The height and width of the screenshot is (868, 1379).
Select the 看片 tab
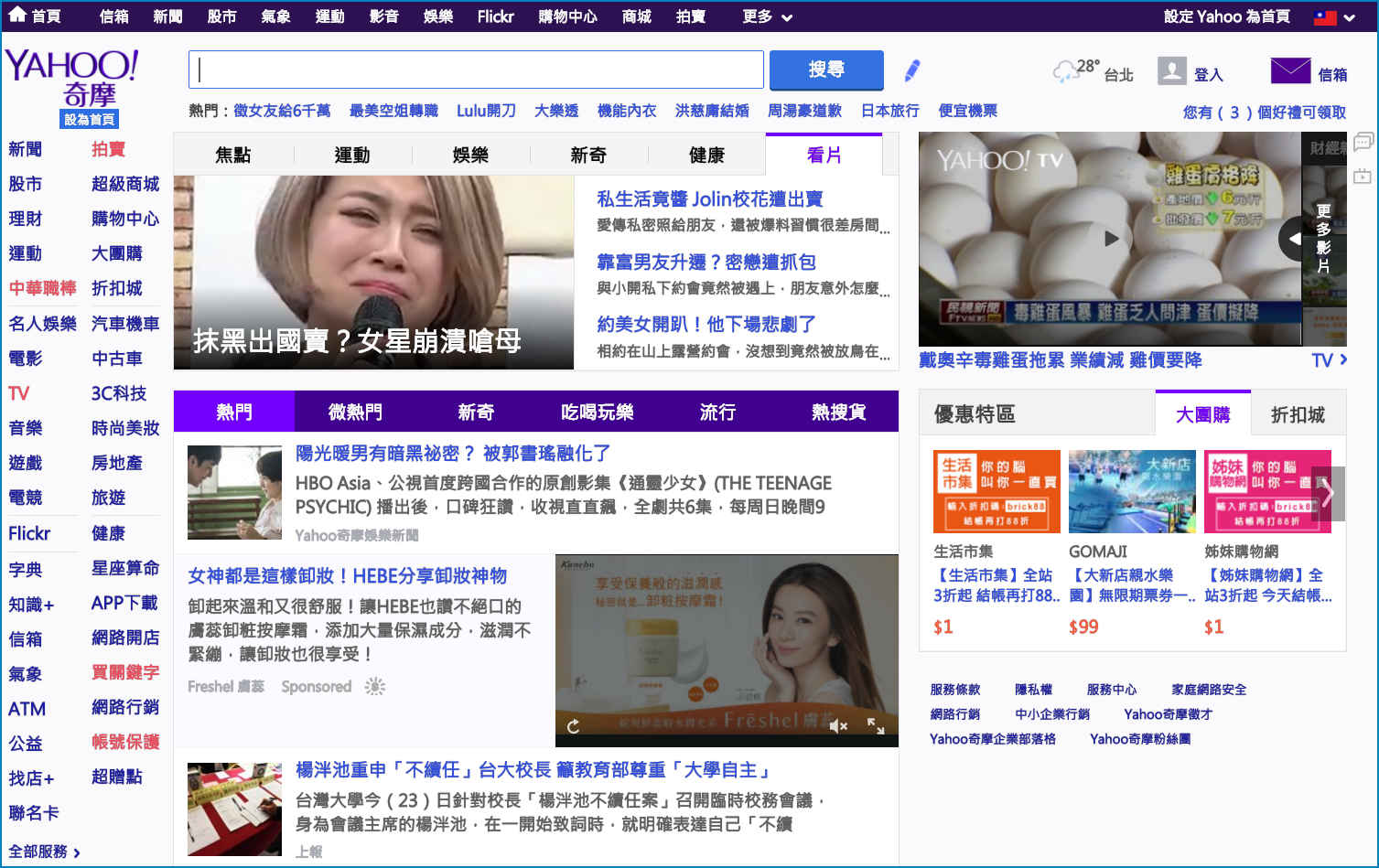pos(824,155)
